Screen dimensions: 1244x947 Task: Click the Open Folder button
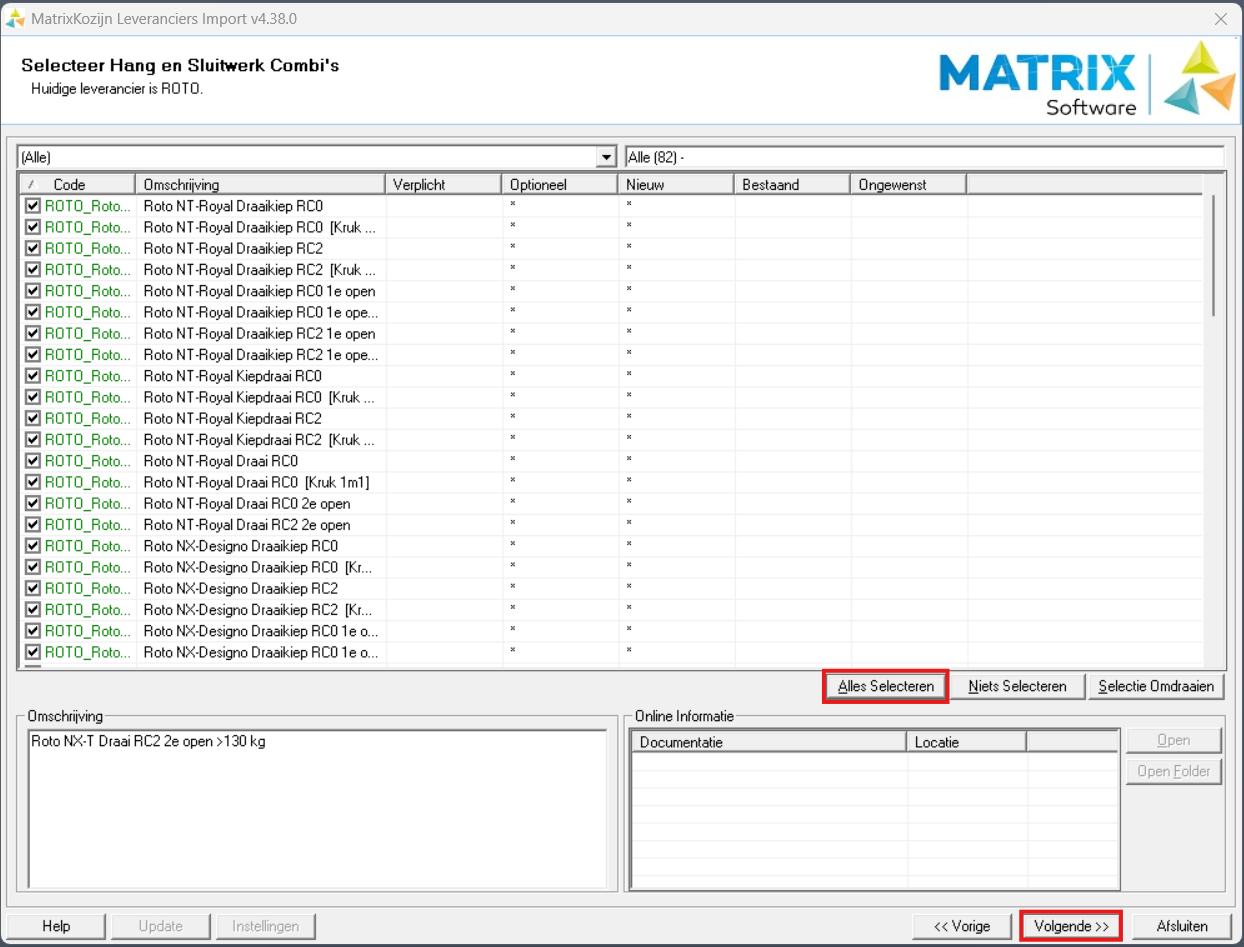click(x=1174, y=771)
